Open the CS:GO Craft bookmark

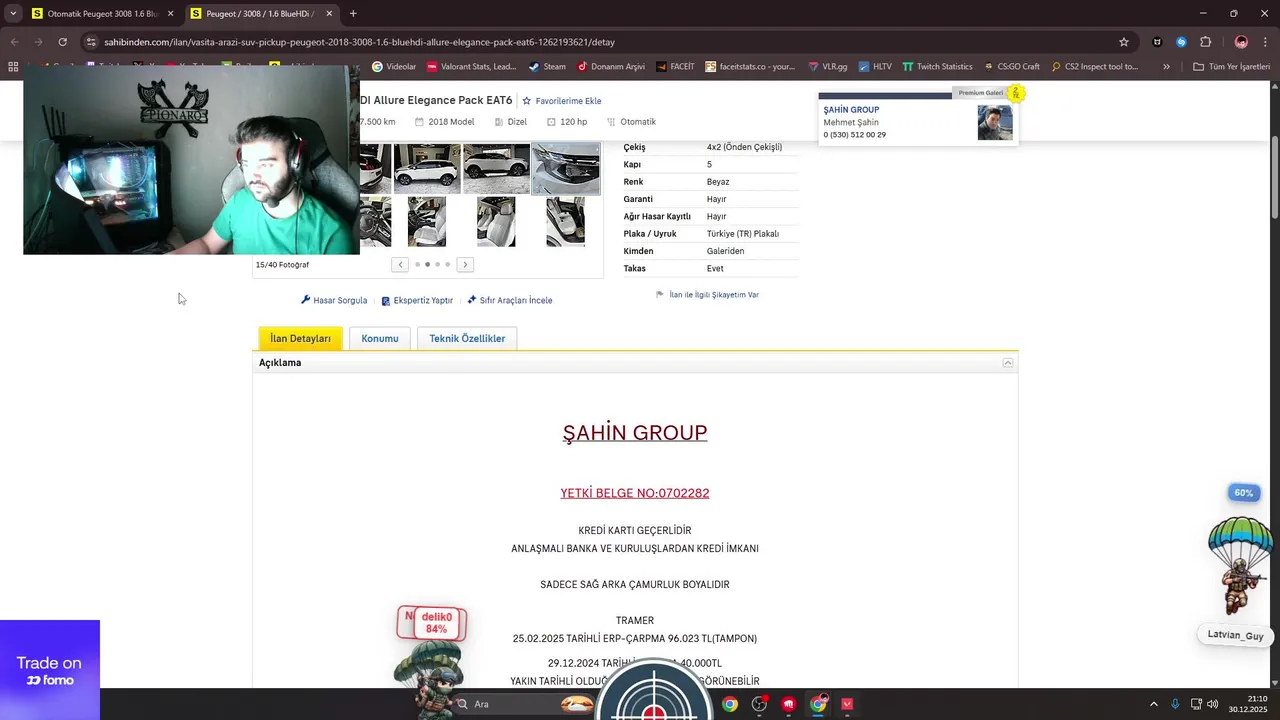(x=1011, y=67)
